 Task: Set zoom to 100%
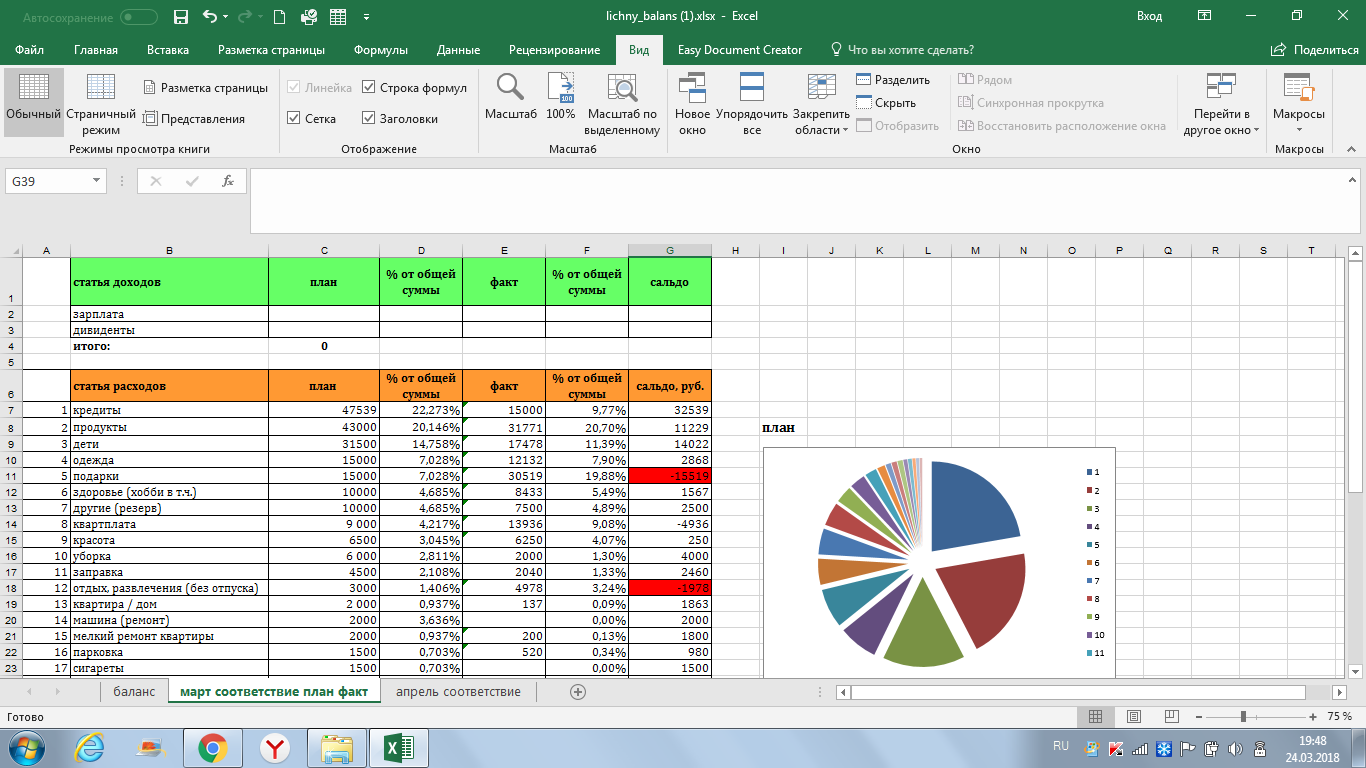point(561,105)
